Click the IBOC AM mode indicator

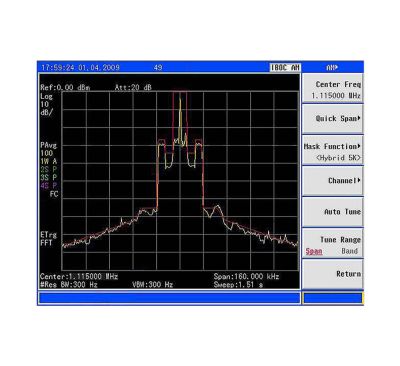click(285, 68)
